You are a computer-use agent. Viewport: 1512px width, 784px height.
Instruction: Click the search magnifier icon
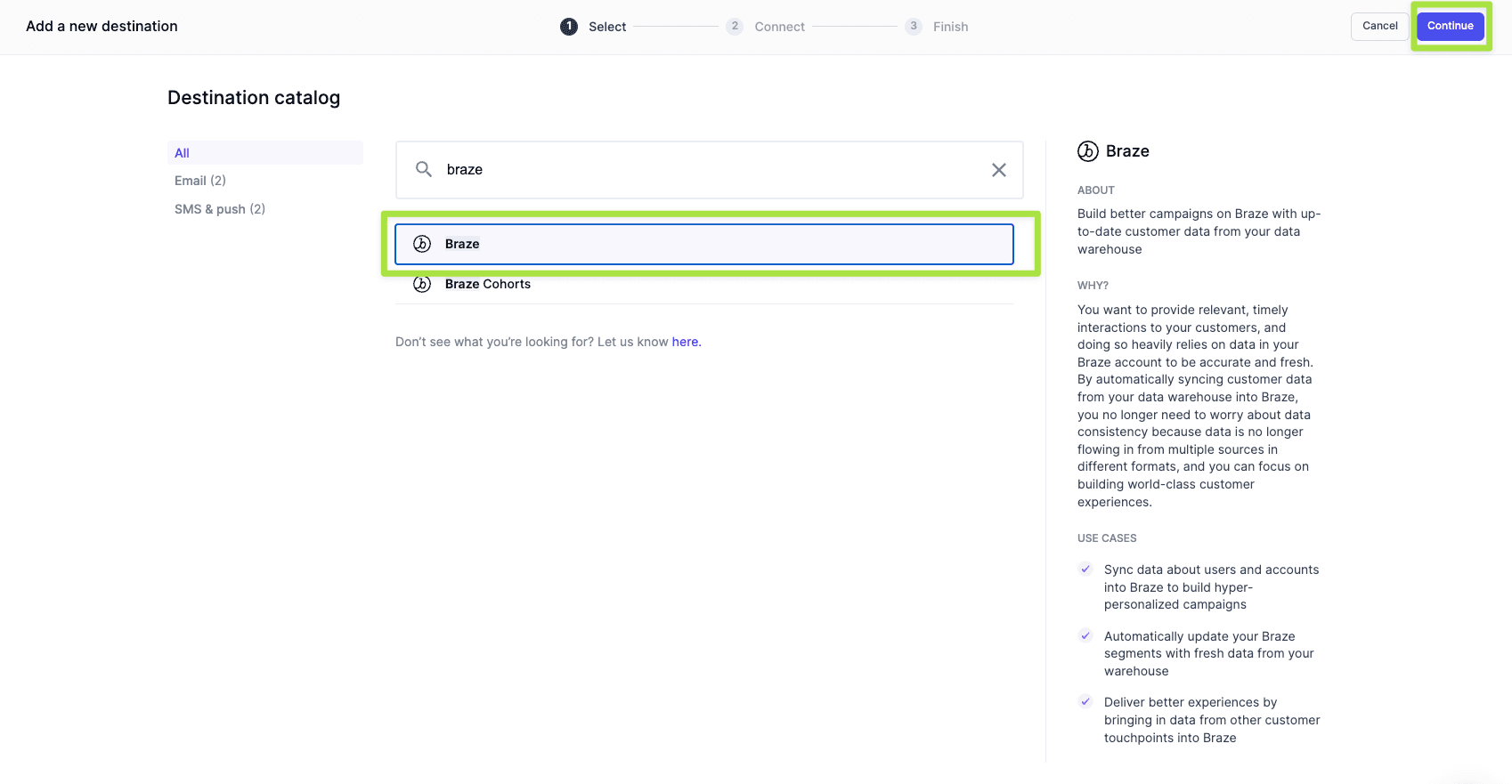coord(424,169)
